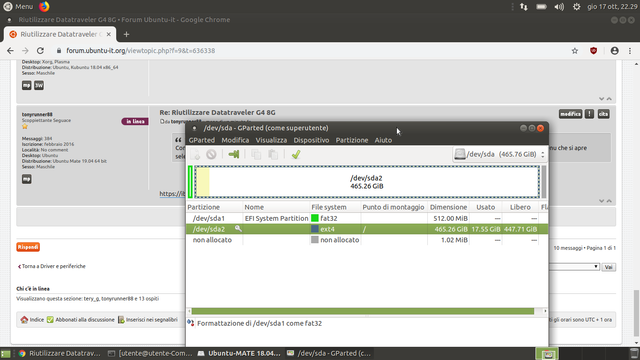
Task: Click the paste partition toolbar icon
Action: coord(273,154)
